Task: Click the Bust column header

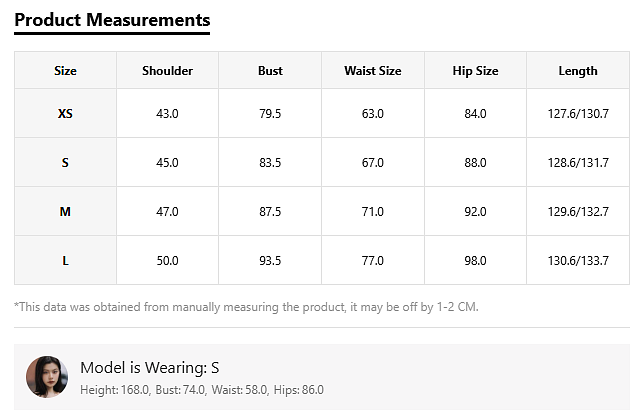Action: 270,71
